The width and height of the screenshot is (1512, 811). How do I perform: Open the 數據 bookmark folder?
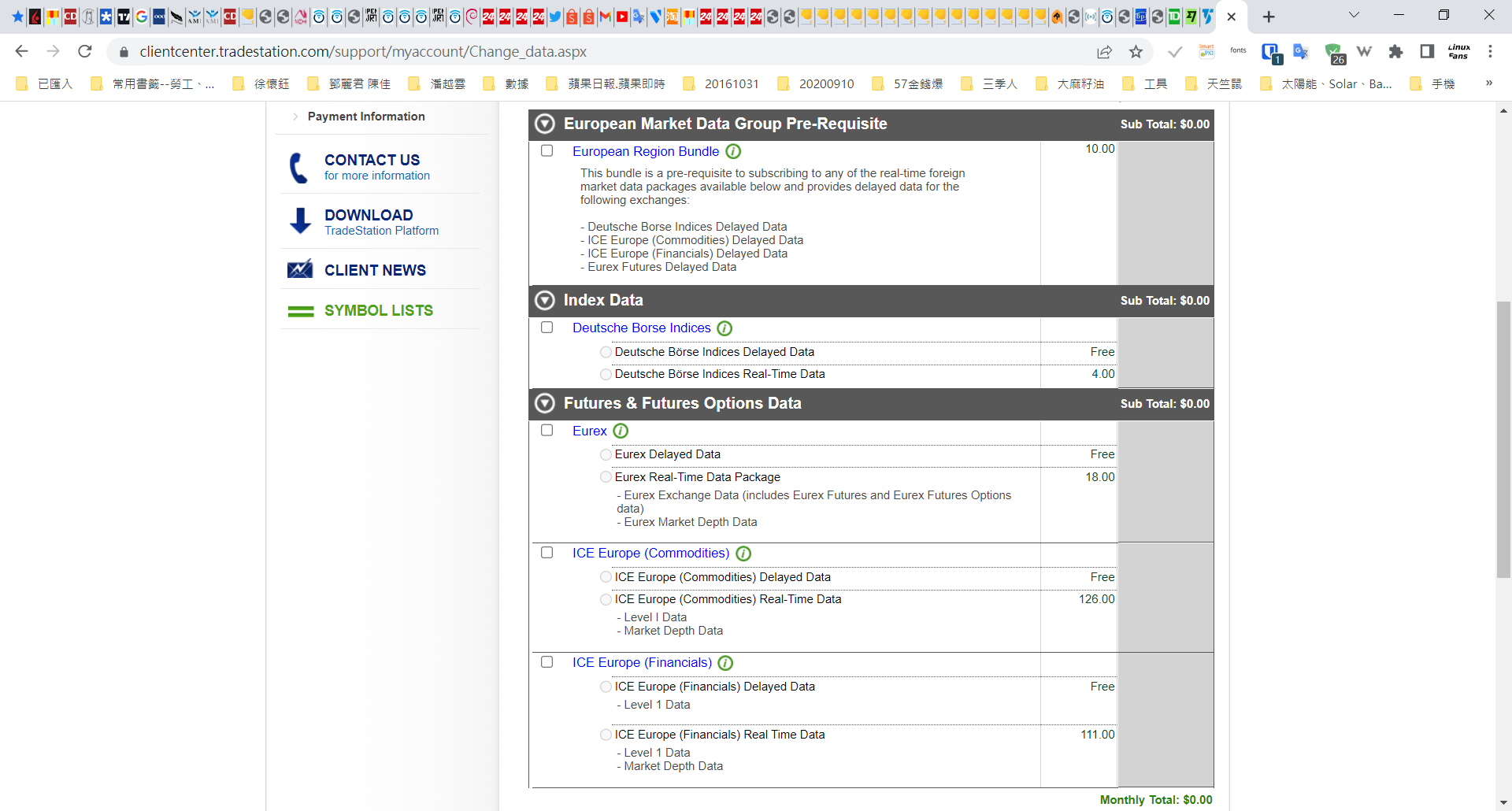506,83
